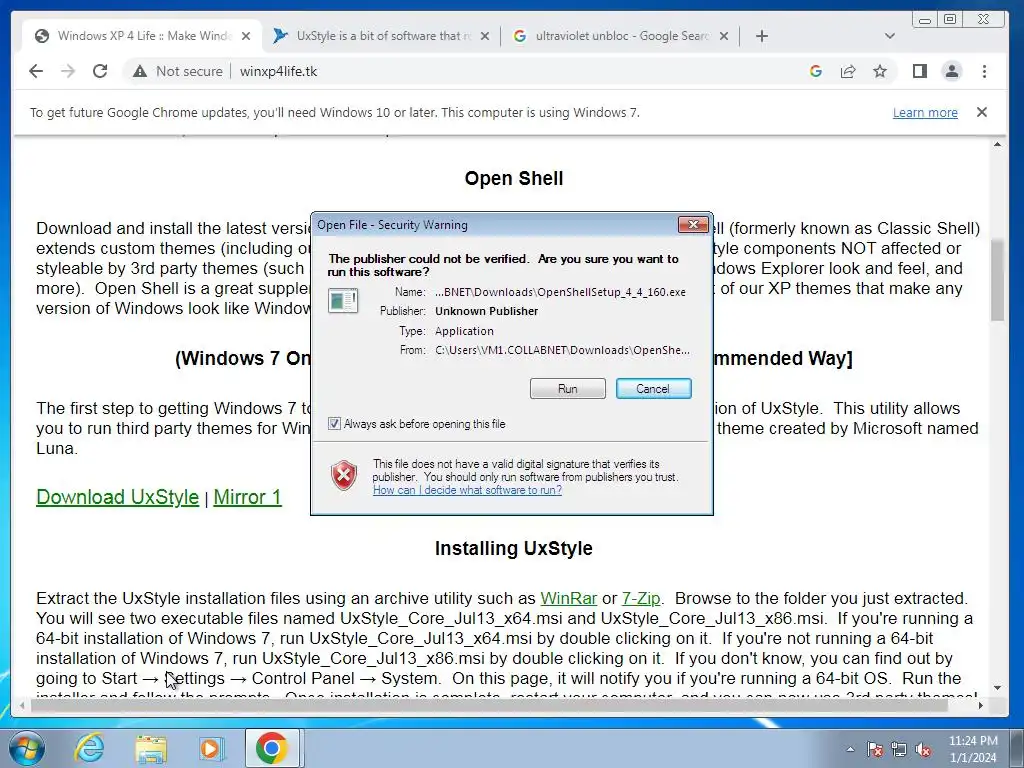The width and height of the screenshot is (1024, 768).
Task: Click the Google icon in address bar
Action: pyautogui.click(x=816, y=71)
